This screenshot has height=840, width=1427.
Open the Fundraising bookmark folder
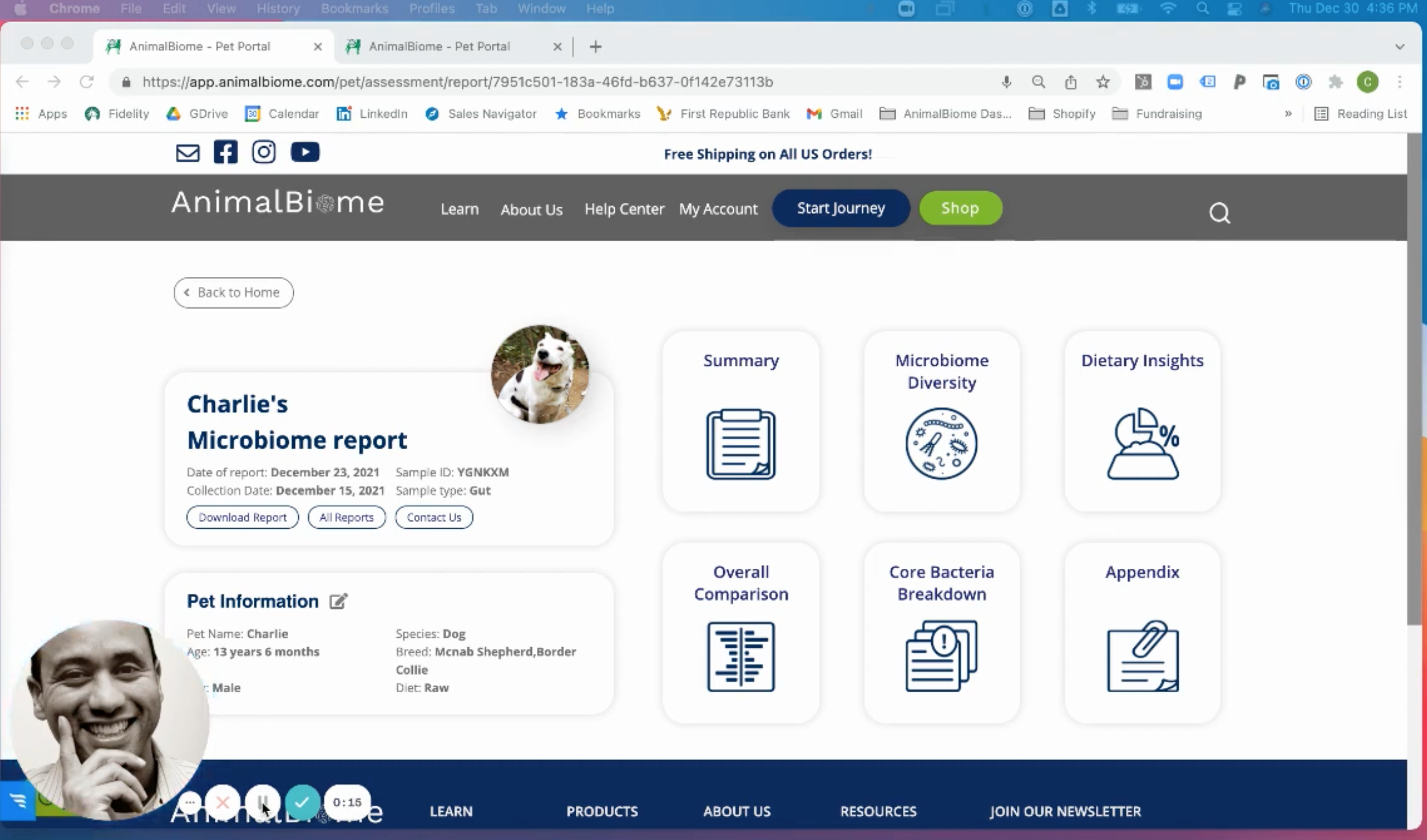click(1157, 114)
